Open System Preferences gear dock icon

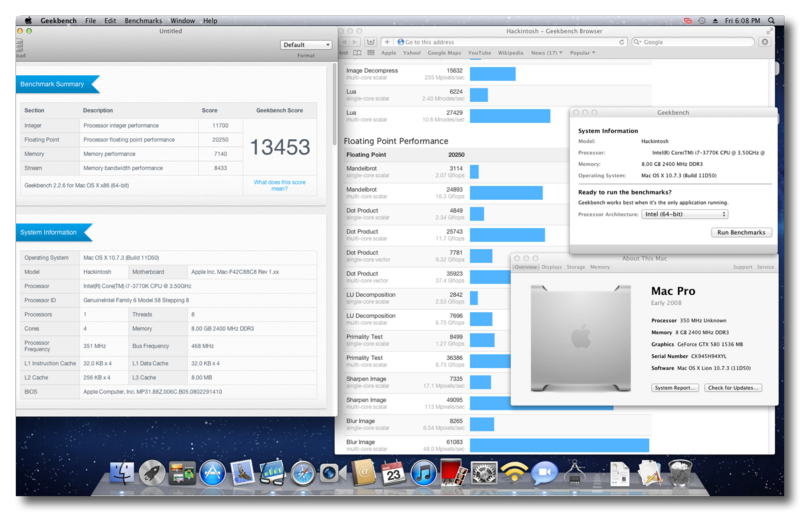pos(484,473)
